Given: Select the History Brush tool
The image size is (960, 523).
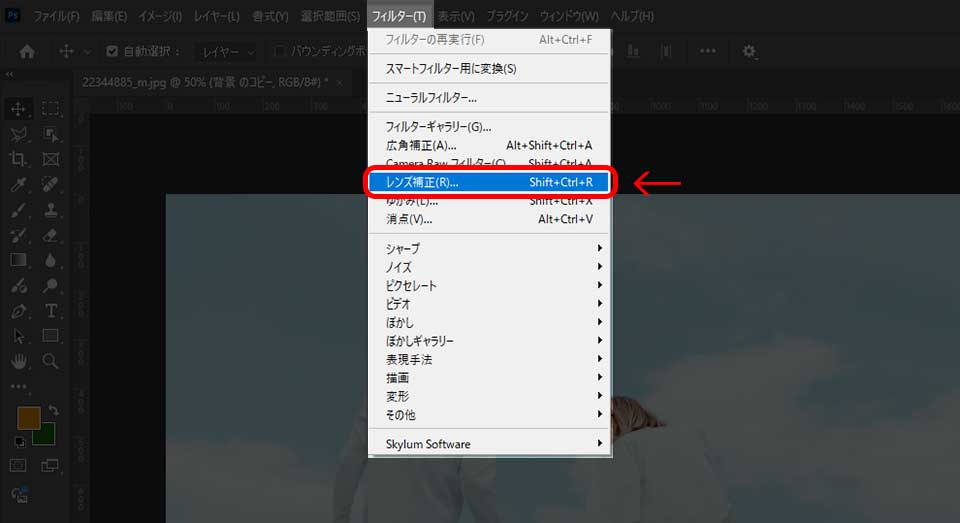Looking at the screenshot, I should tap(18, 235).
